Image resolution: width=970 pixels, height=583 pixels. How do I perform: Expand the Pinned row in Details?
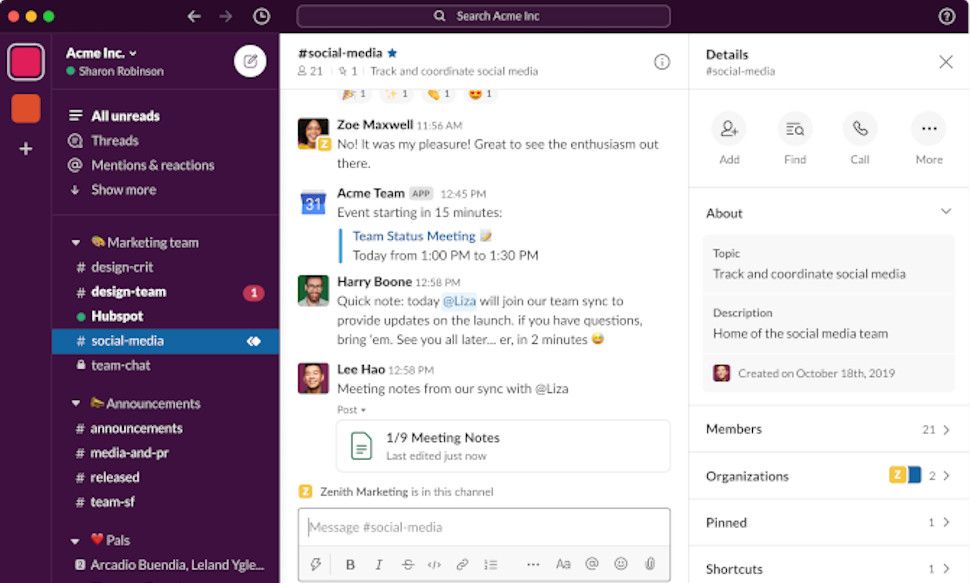(x=828, y=522)
